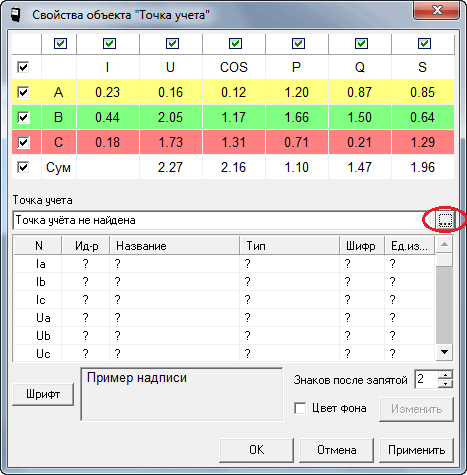Select the Ua row in the list
The height and width of the screenshot is (475, 467).
coord(224,317)
